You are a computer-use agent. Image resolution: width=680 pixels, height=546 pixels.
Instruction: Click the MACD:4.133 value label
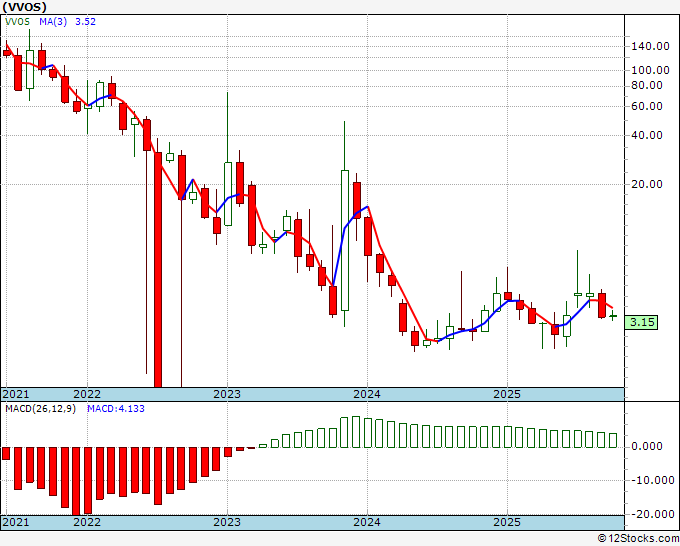coord(116,409)
